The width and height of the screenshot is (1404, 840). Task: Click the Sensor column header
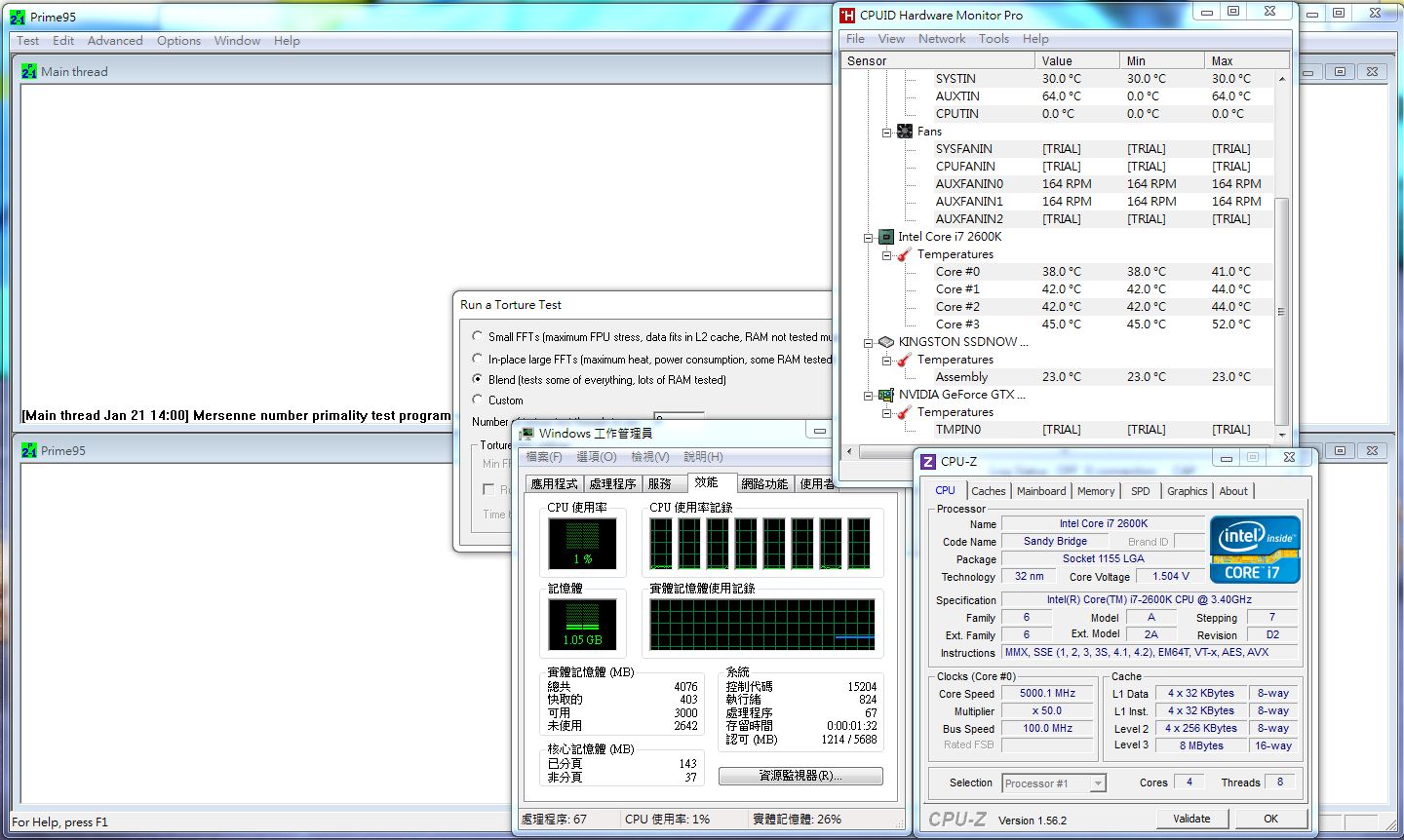pyautogui.click(x=937, y=60)
